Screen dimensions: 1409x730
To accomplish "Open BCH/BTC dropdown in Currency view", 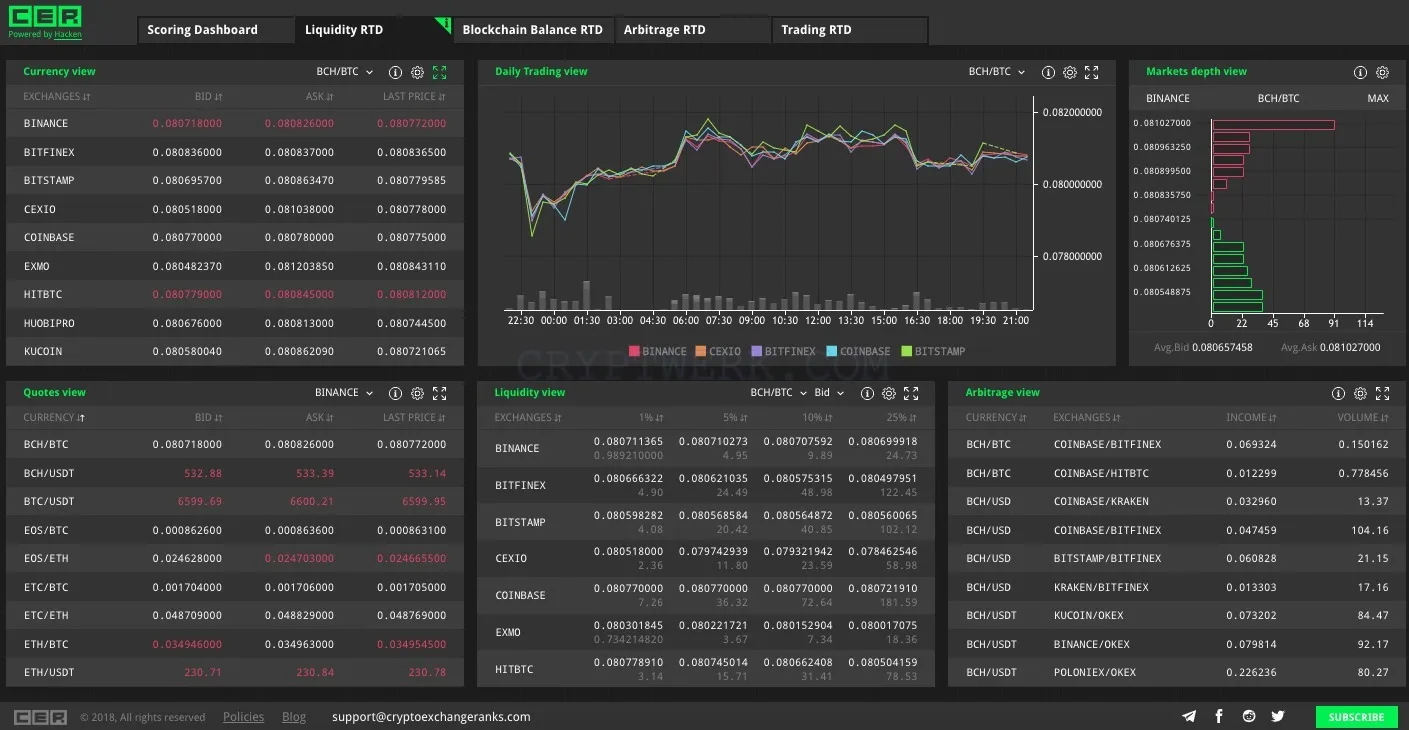I will [x=344, y=72].
